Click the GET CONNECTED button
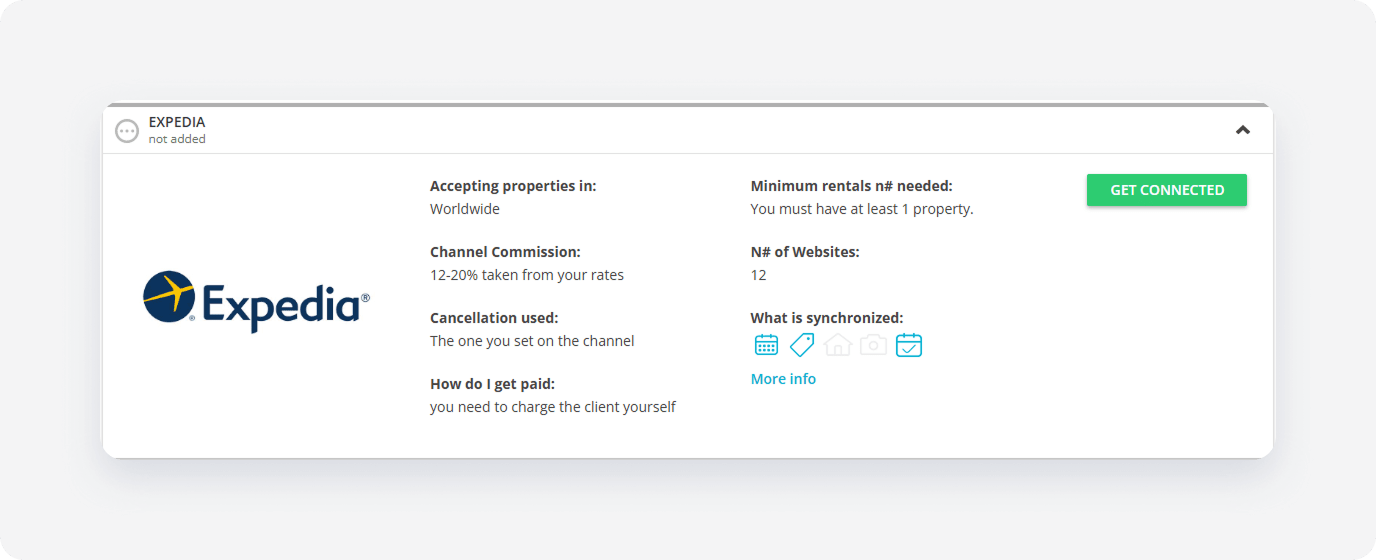Screen dimensions: 1376x560 pyautogui.click(x=1166, y=190)
